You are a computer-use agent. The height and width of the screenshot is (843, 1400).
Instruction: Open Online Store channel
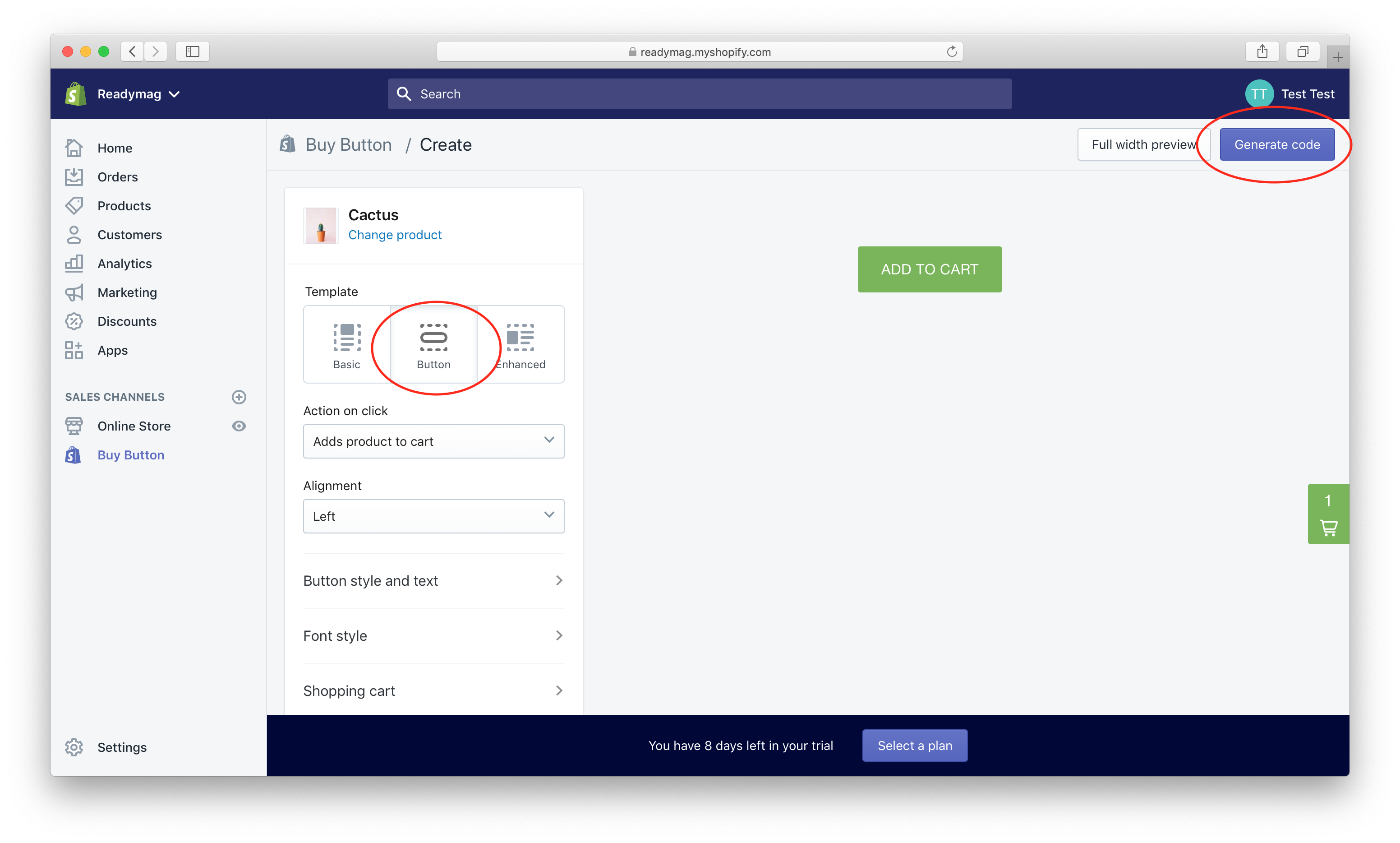point(134,426)
